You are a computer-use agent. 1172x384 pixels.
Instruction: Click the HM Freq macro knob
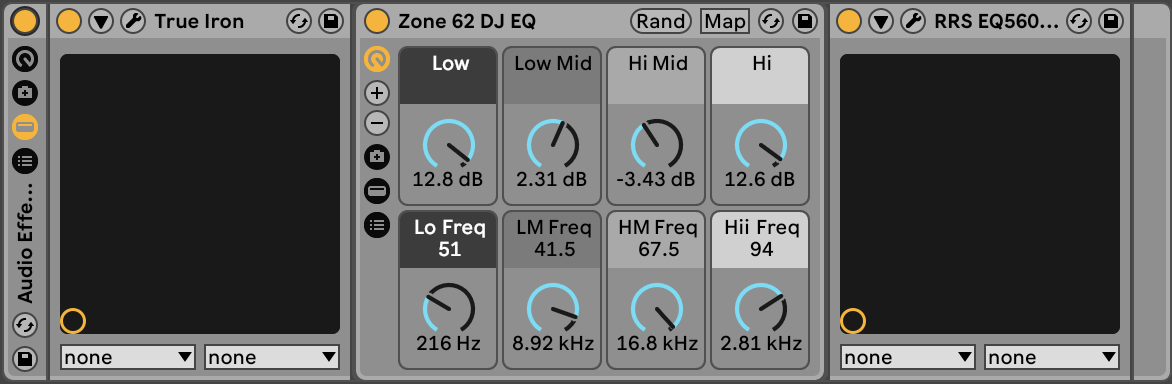pos(656,308)
